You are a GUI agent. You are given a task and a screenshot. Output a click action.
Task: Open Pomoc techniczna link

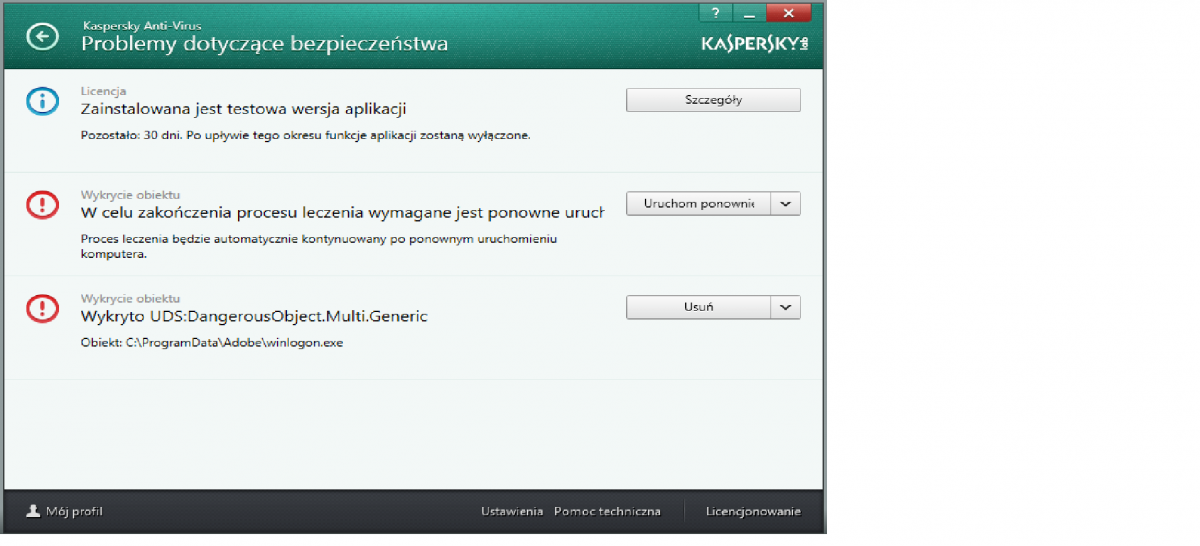(x=607, y=512)
